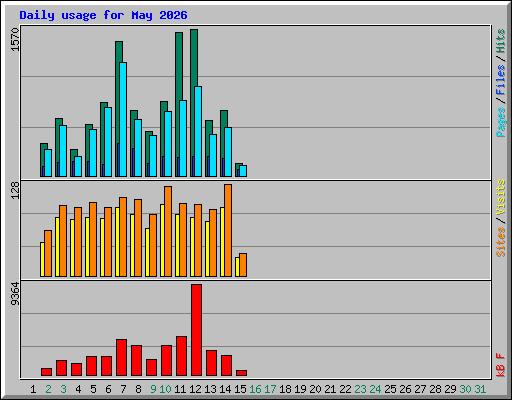512x400 pixels.
Task: Click day 2 on the x-axis
Action: pyautogui.click(x=48, y=389)
